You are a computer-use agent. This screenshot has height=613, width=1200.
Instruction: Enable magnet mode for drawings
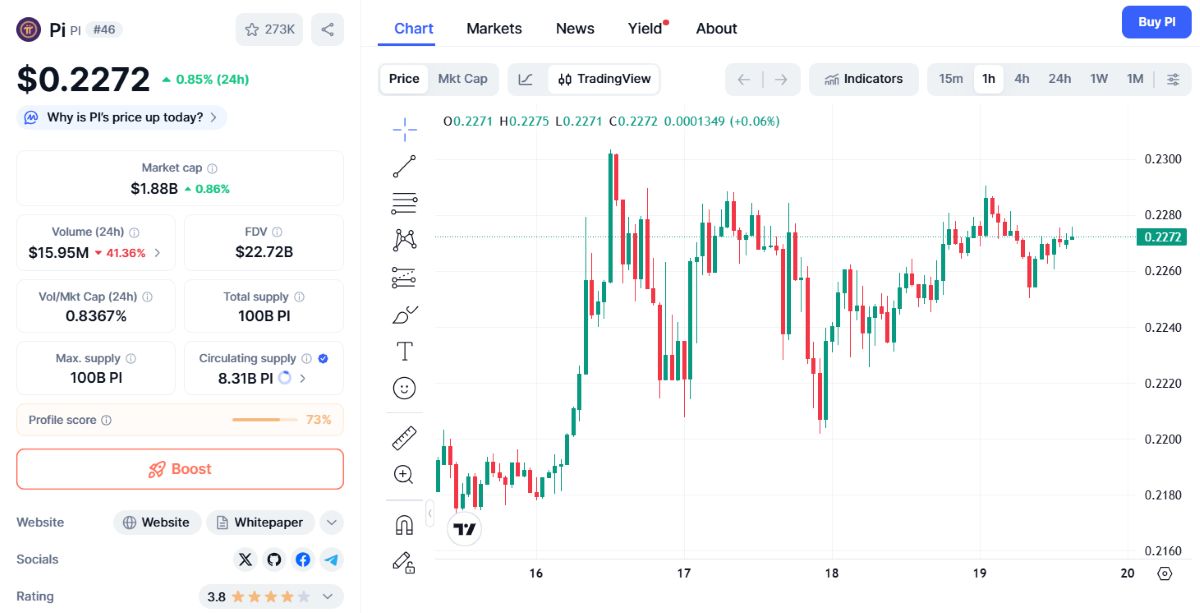(x=404, y=525)
